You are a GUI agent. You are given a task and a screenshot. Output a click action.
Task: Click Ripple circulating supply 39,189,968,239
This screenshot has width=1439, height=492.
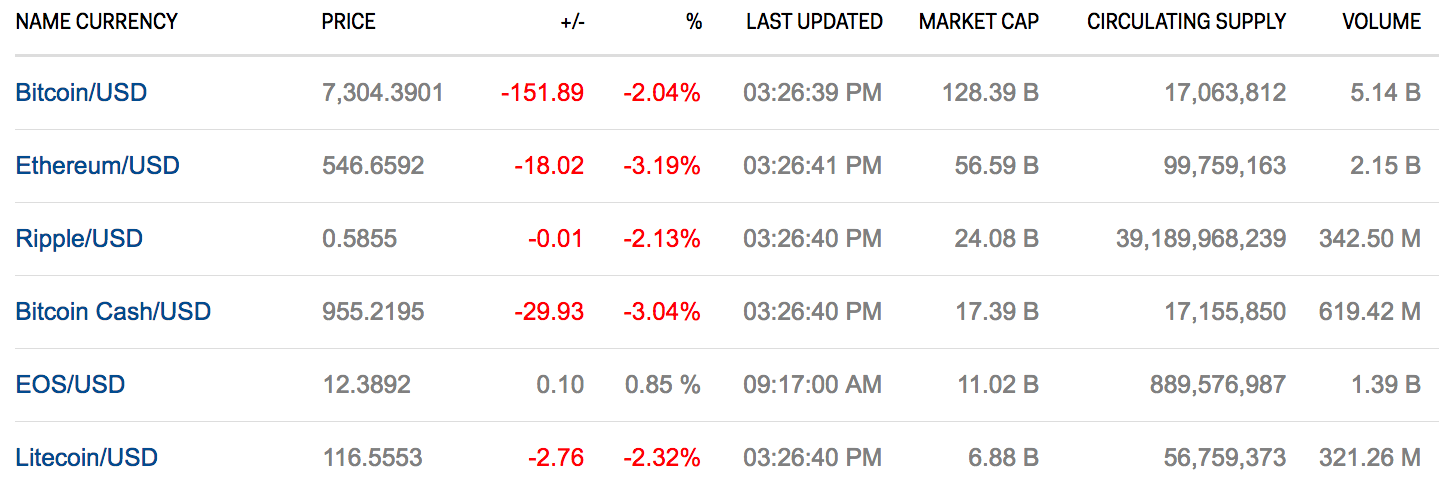(x=1200, y=239)
